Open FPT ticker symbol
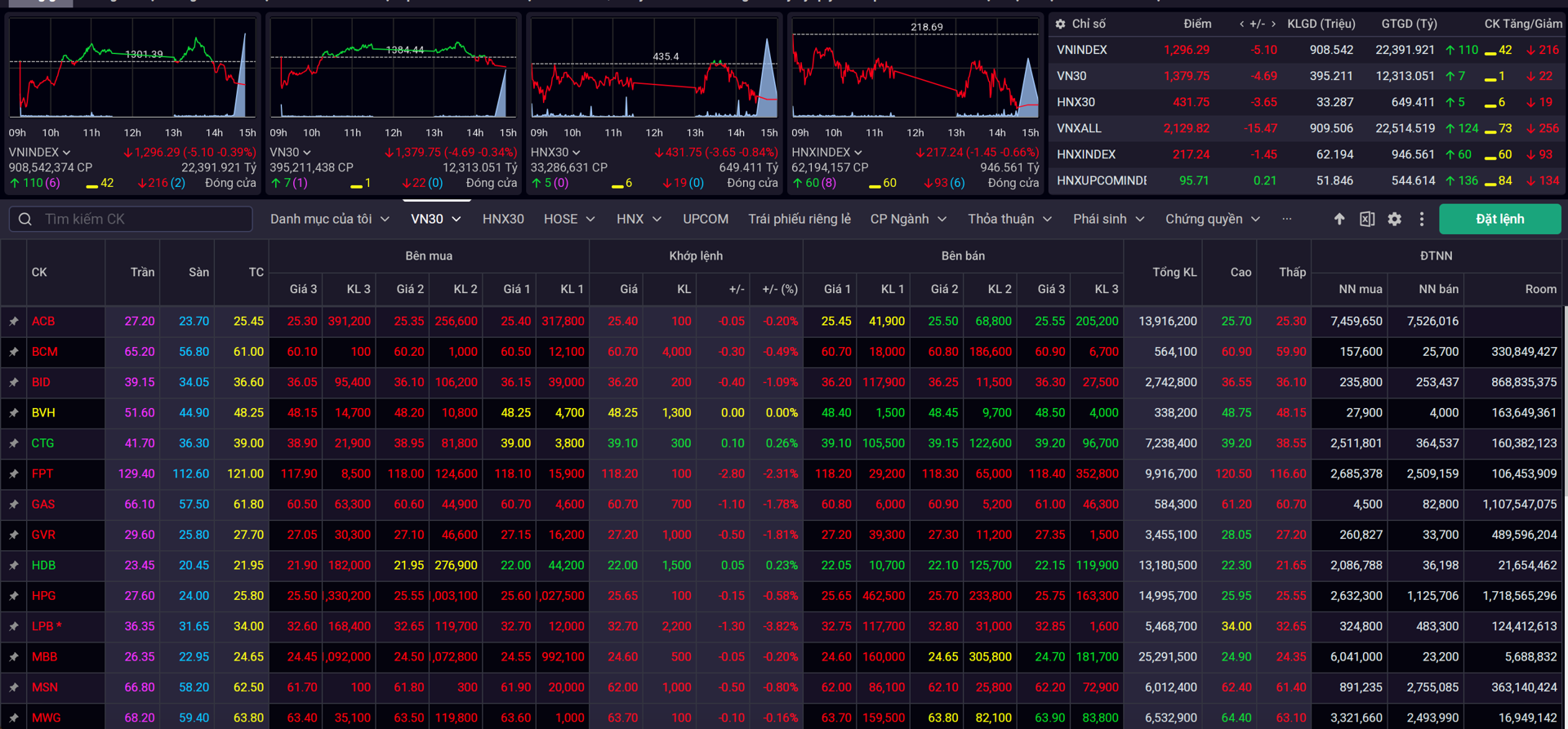 point(42,473)
